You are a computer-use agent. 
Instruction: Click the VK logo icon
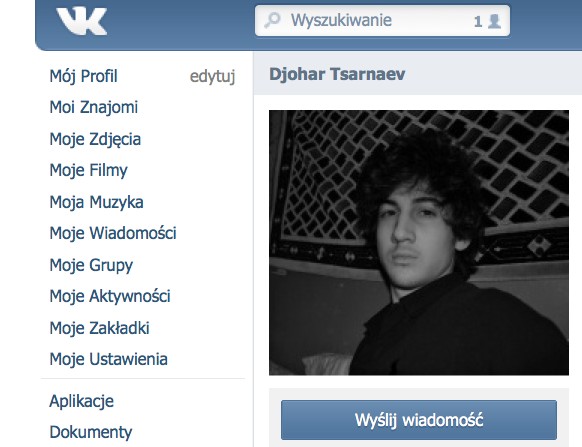82,22
